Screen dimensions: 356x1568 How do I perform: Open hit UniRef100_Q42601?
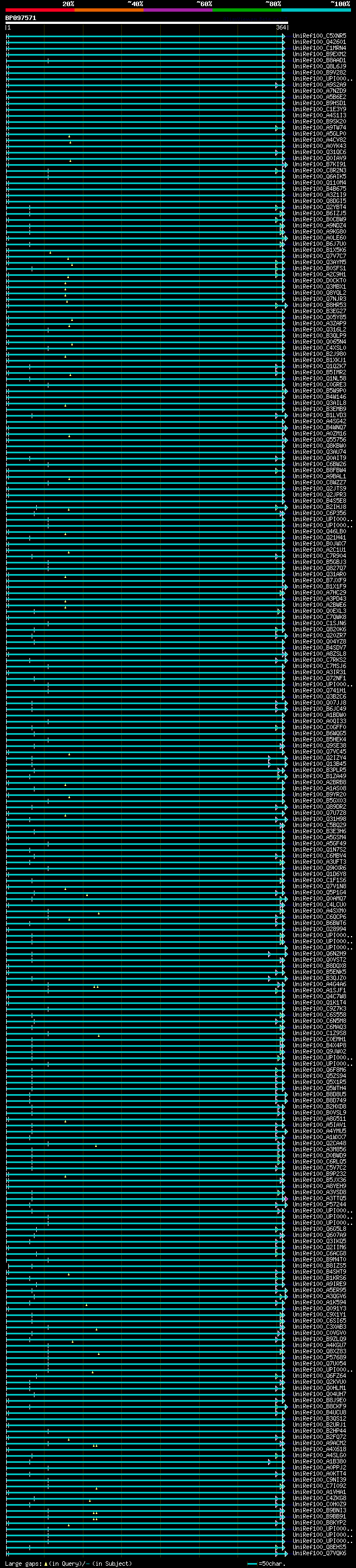(x=319, y=42)
